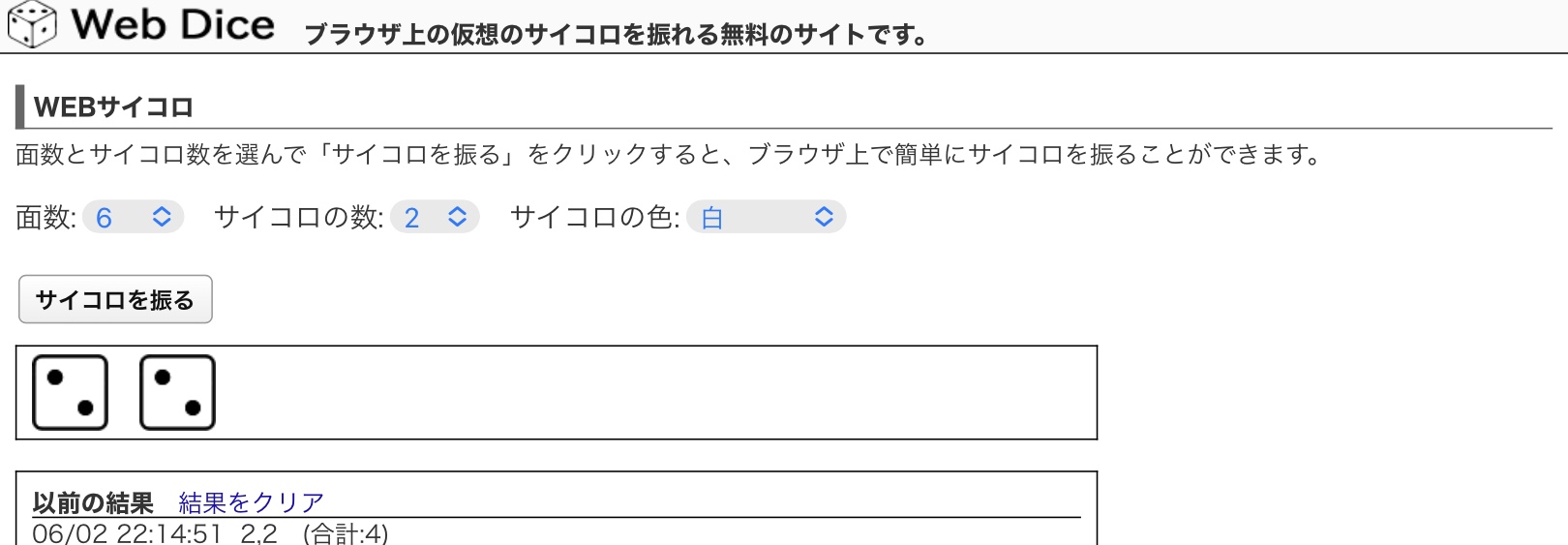The image size is (1568, 545).
Task: Click the サイコロの色 field label
Action: pyautogui.click(x=594, y=218)
